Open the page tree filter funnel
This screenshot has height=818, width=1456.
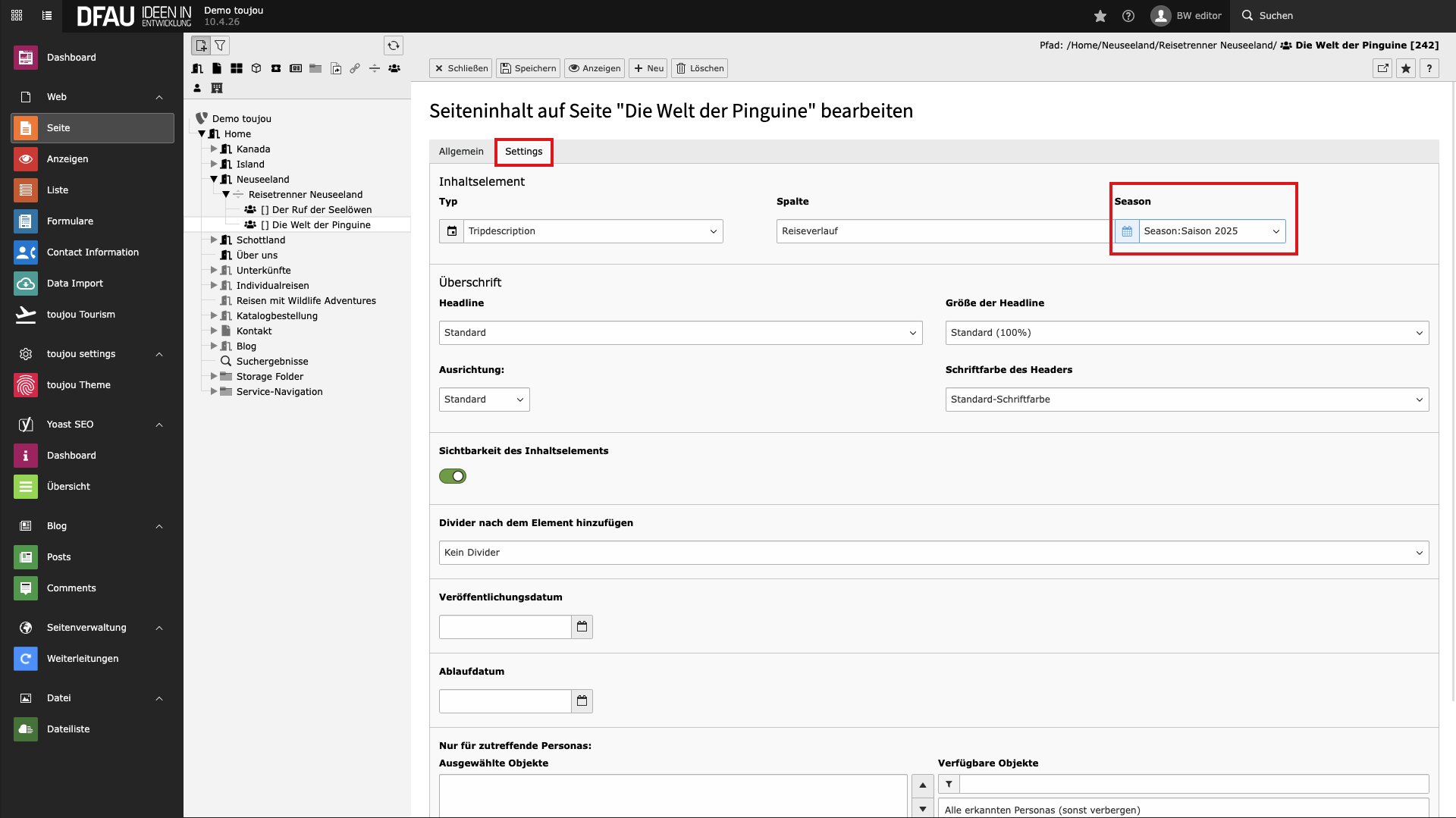[220, 45]
